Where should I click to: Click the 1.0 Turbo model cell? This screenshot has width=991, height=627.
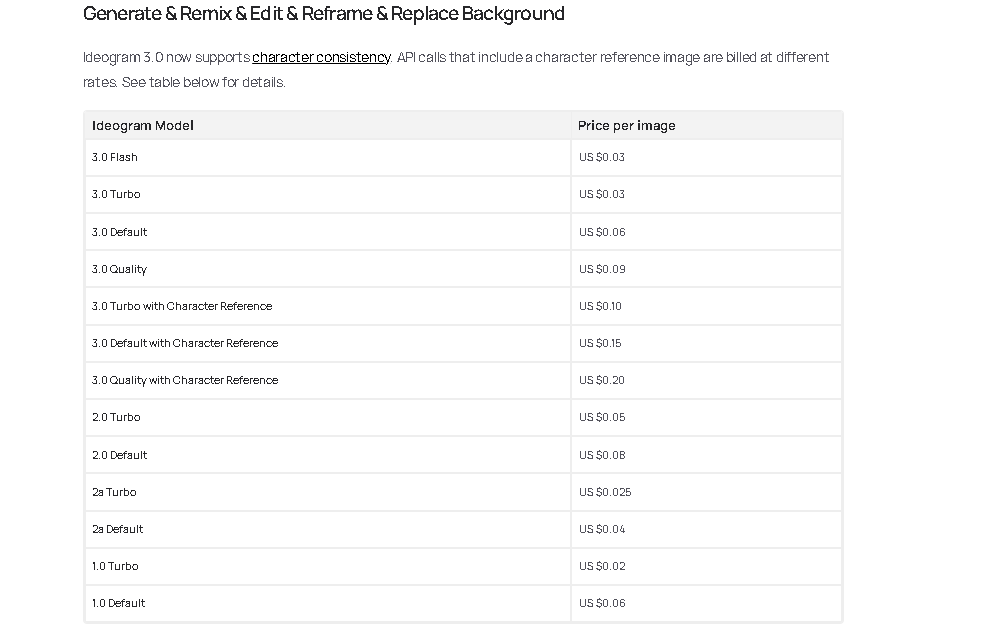[x=115, y=566]
